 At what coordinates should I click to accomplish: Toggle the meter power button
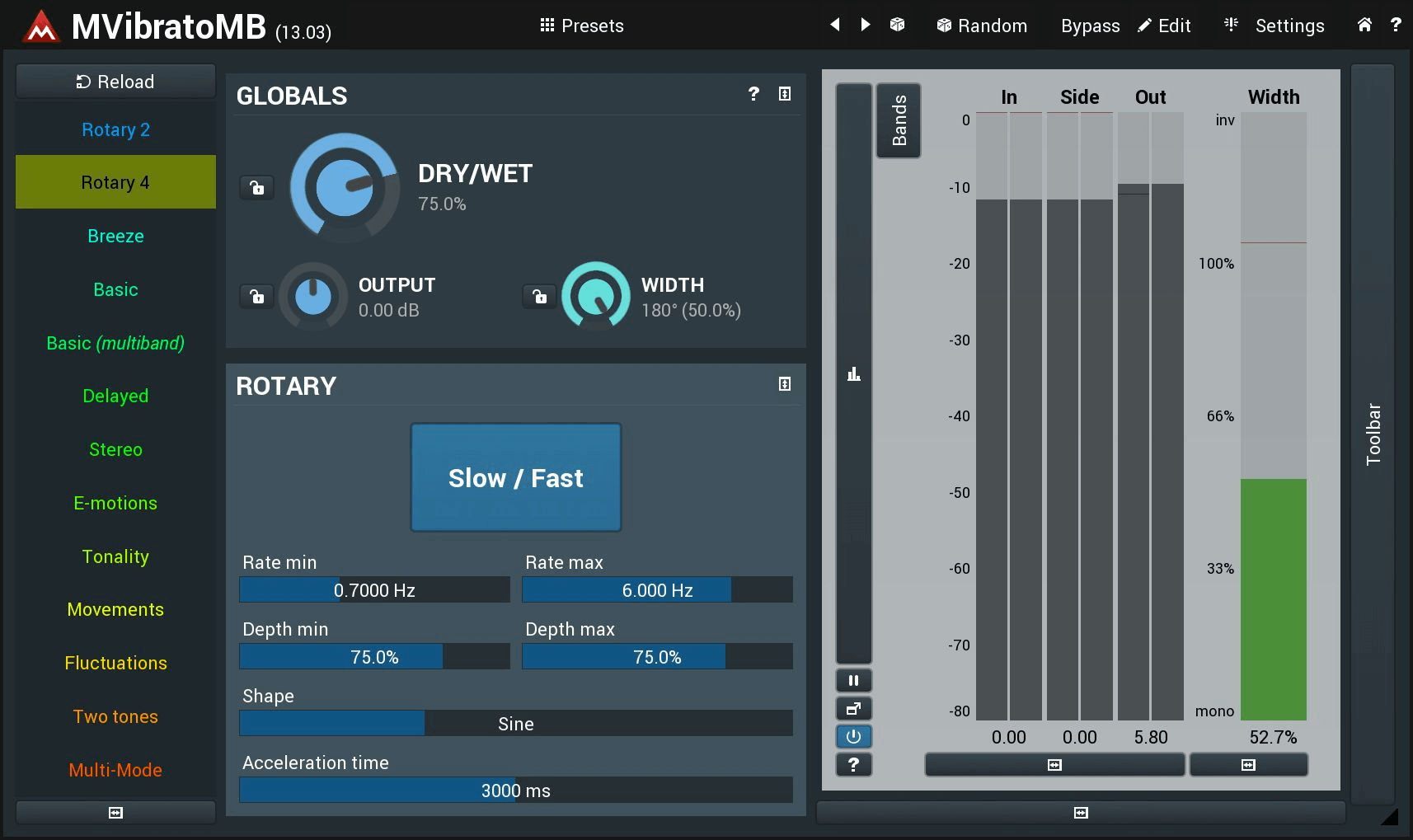pyautogui.click(x=853, y=737)
